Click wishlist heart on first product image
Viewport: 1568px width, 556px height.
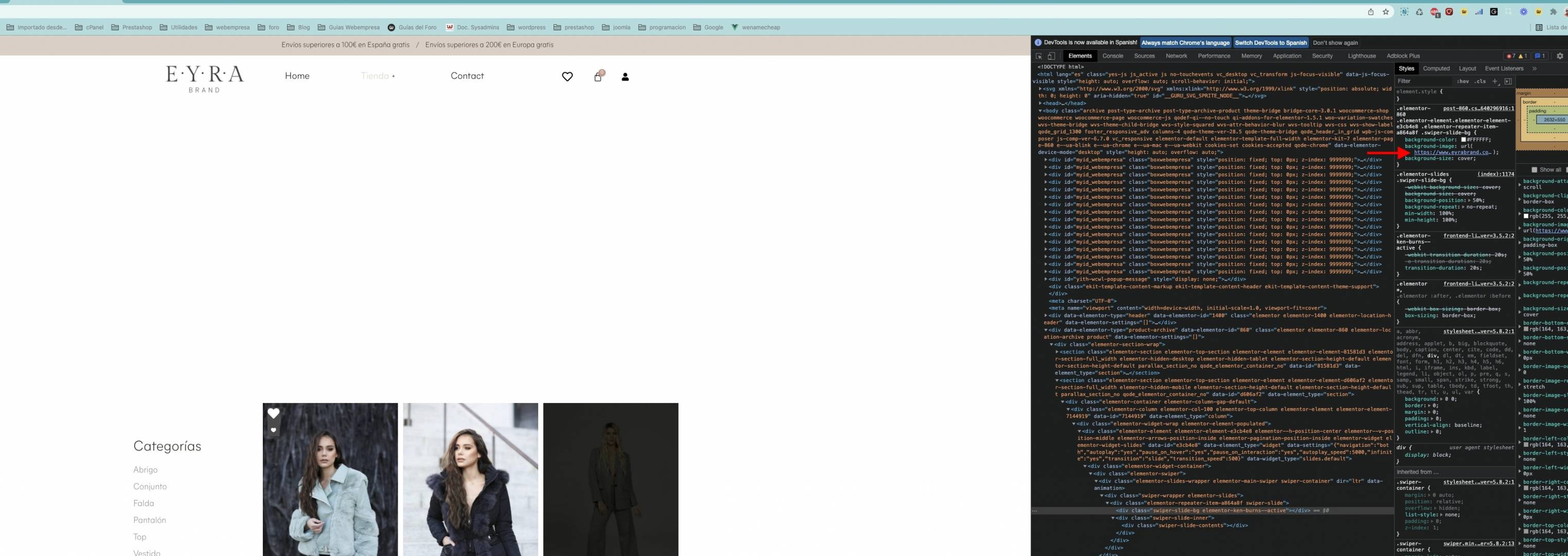273,413
